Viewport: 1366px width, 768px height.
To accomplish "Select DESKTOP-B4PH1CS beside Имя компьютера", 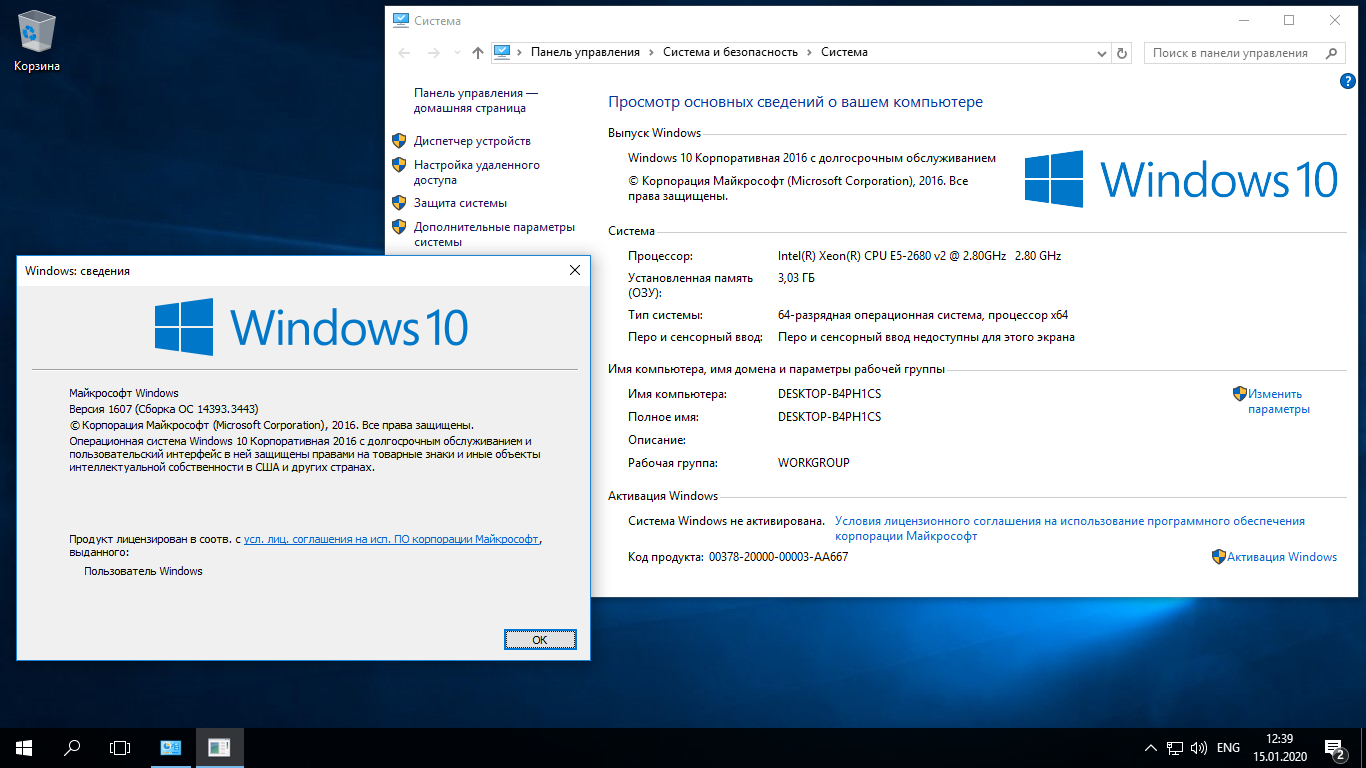I will click(829, 394).
